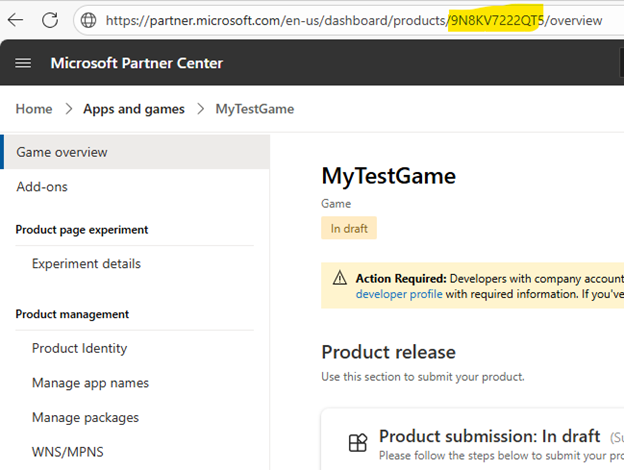
Task: Open Experiment details page
Action: coord(86,263)
